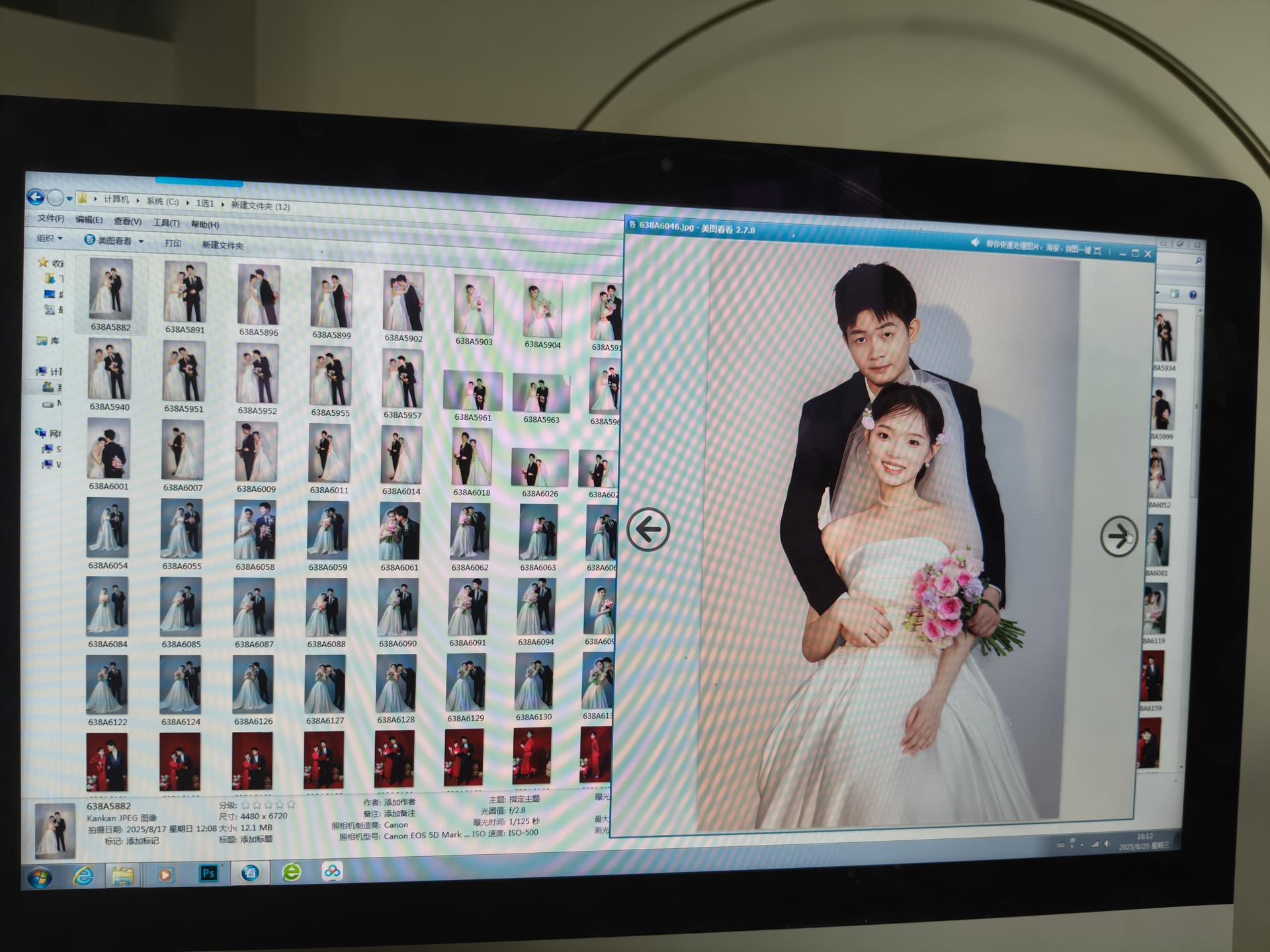Click the 打印 toolbar button
This screenshot has width=1270, height=952.
pos(173,243)
